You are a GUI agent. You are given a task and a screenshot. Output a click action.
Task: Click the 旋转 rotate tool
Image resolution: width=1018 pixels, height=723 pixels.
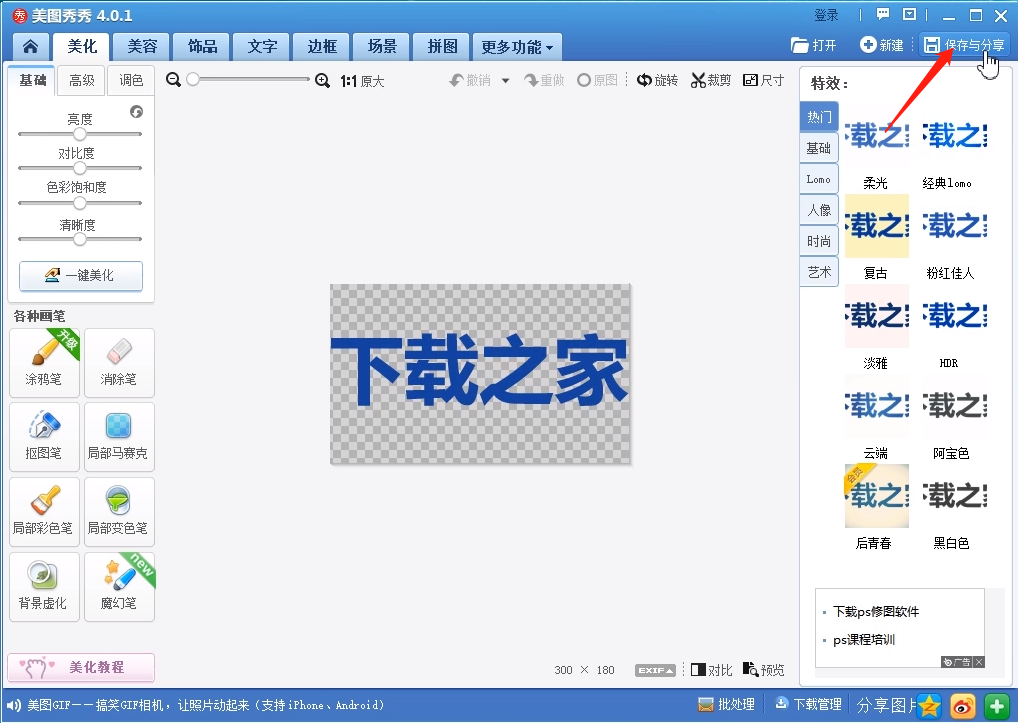coord(657,80)
